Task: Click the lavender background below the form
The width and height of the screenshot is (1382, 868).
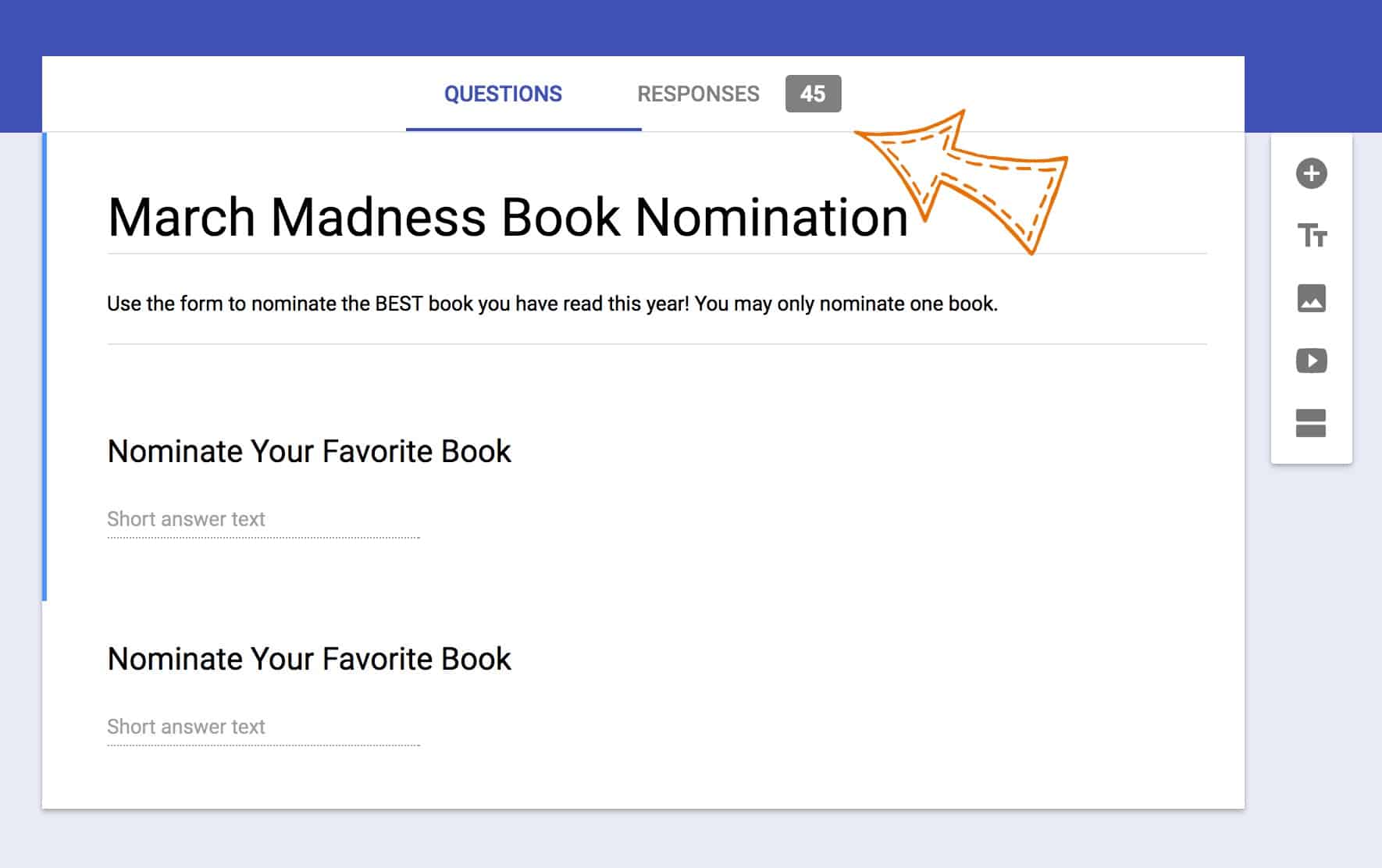Action: point(691,839)
